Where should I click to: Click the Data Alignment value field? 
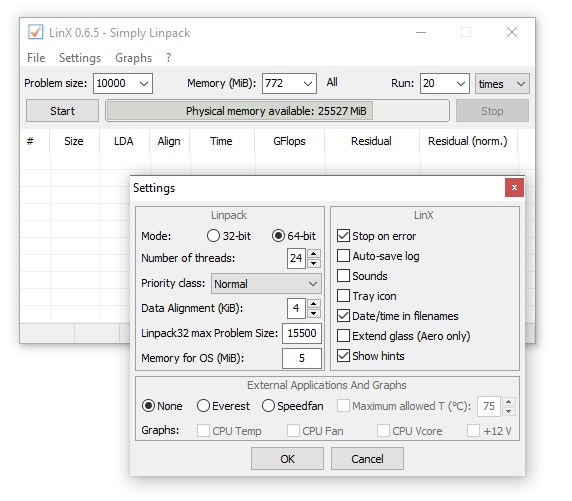click(x=296, y=308)
